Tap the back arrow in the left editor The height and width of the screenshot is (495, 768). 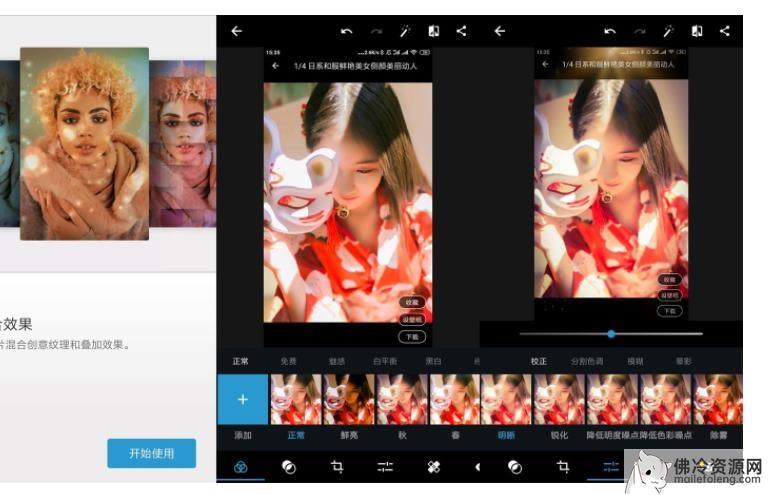pyautogui.click(x=236, y=31)
